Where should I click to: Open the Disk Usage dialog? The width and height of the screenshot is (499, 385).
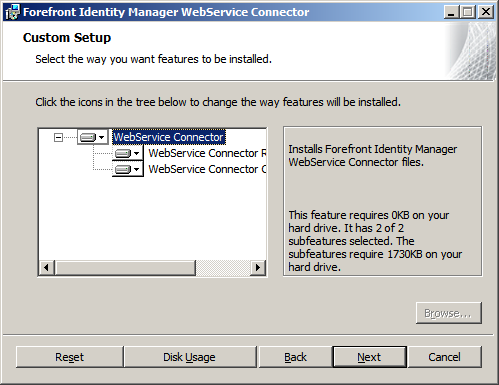[x=189, y=357]
